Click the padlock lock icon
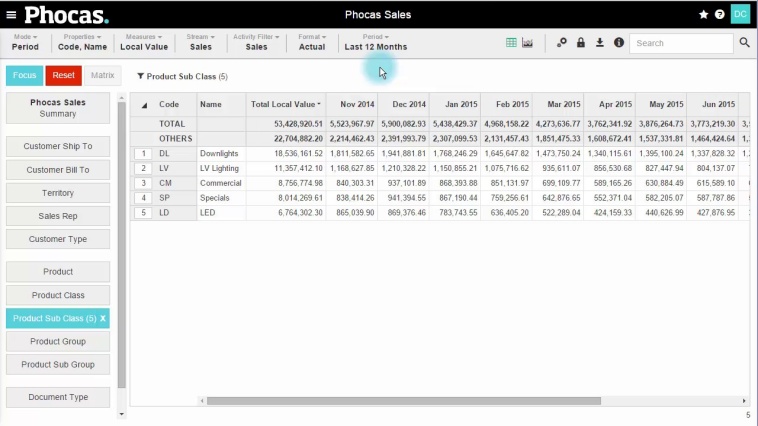 pos(581,43)
